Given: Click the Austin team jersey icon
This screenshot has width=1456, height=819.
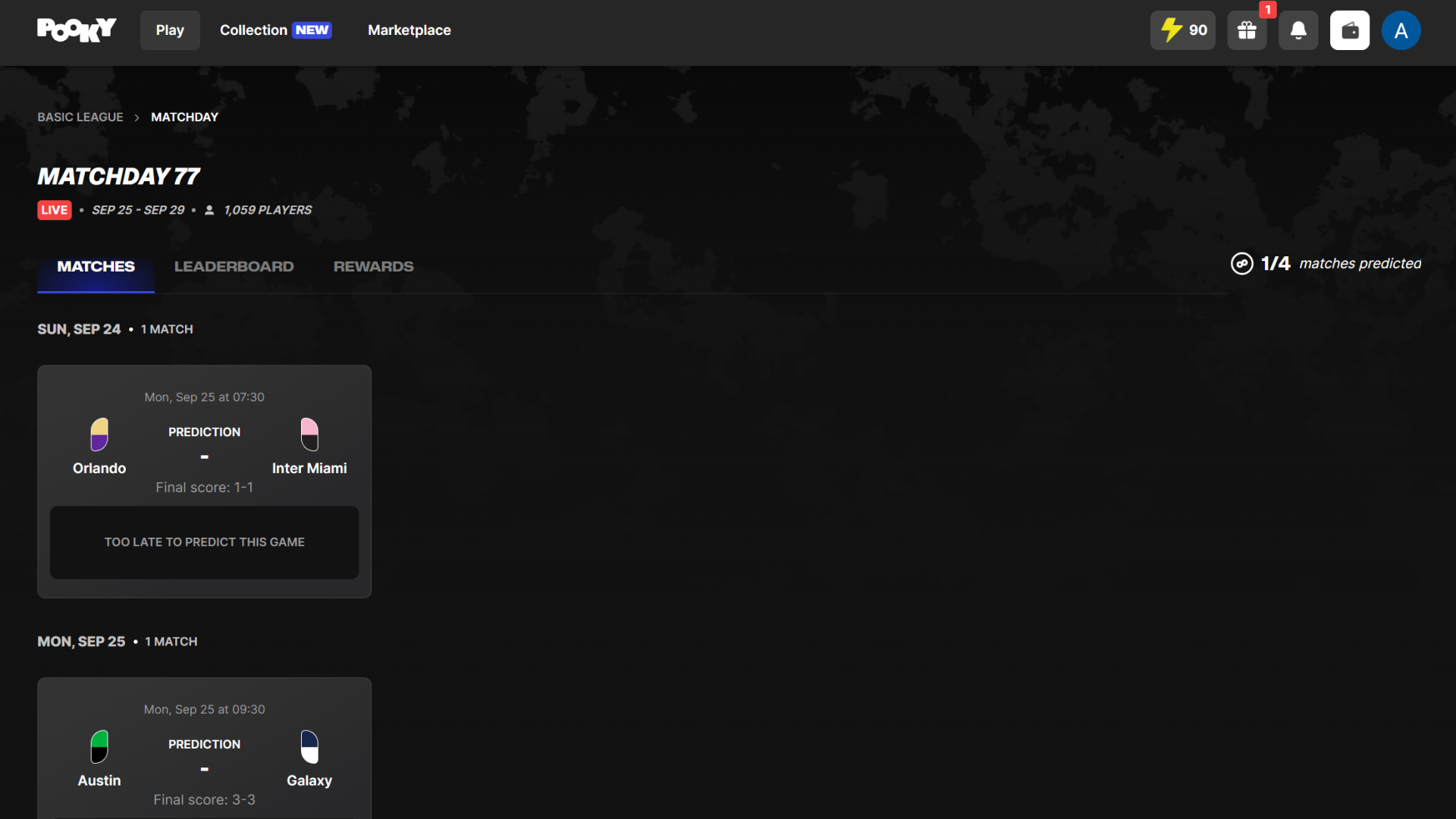Looking at the screenshot, I should coord(99,747).
